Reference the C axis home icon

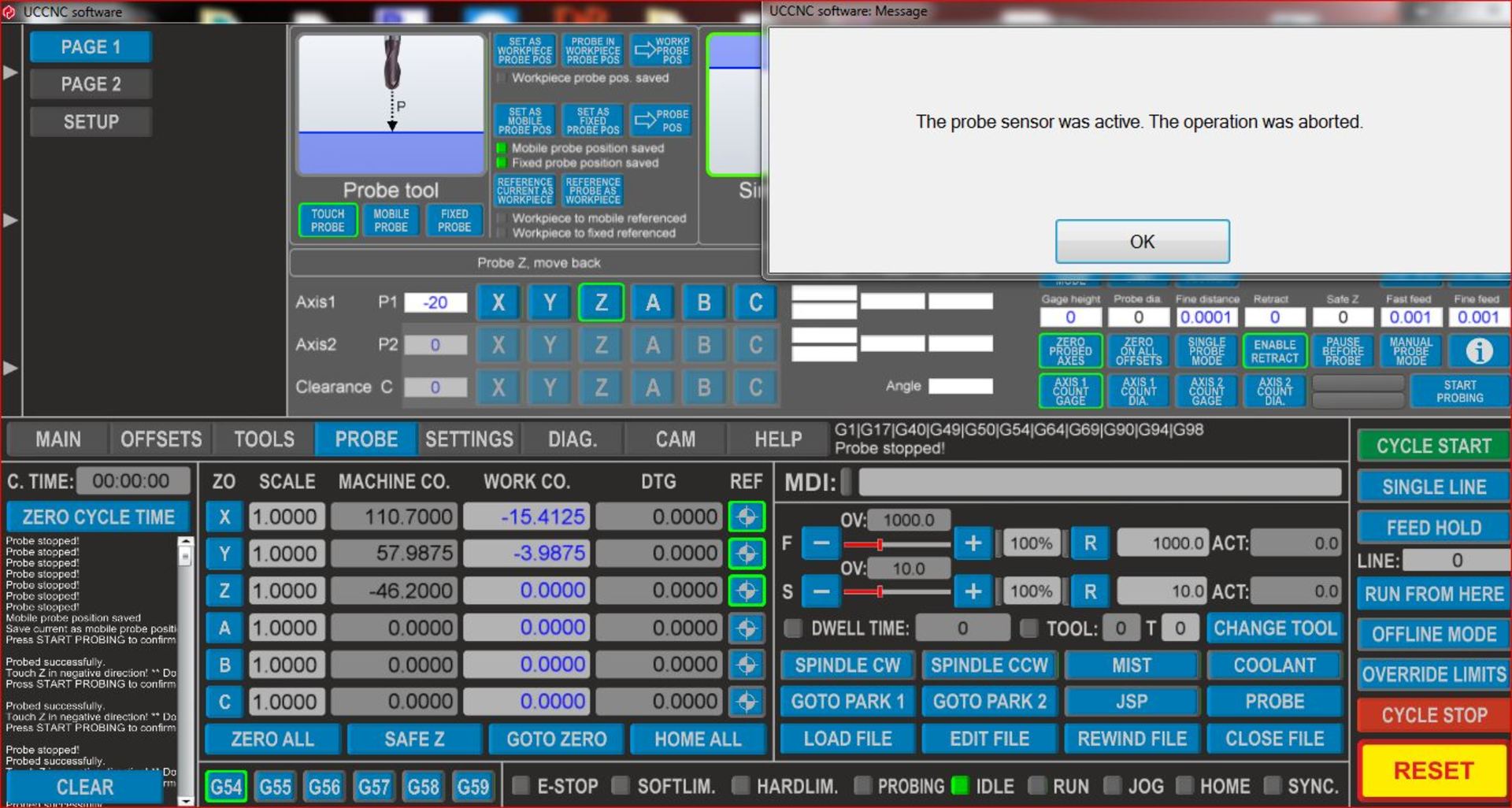tap(747, 702)
